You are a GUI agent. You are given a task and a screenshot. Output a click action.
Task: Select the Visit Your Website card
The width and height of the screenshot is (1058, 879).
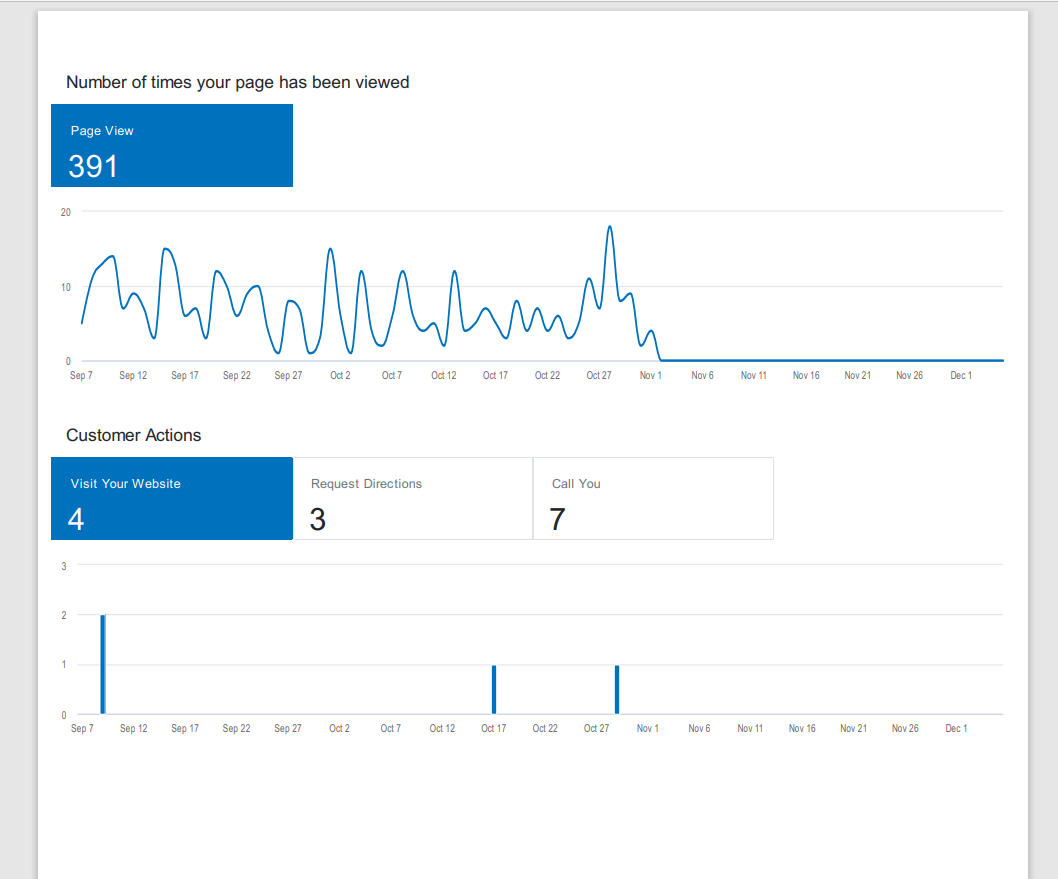click(172, 499)
